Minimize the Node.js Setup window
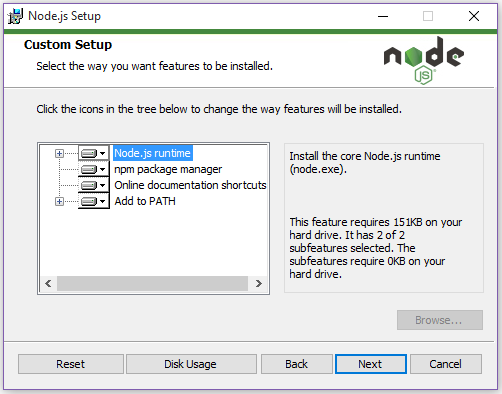 click(383, 16)
